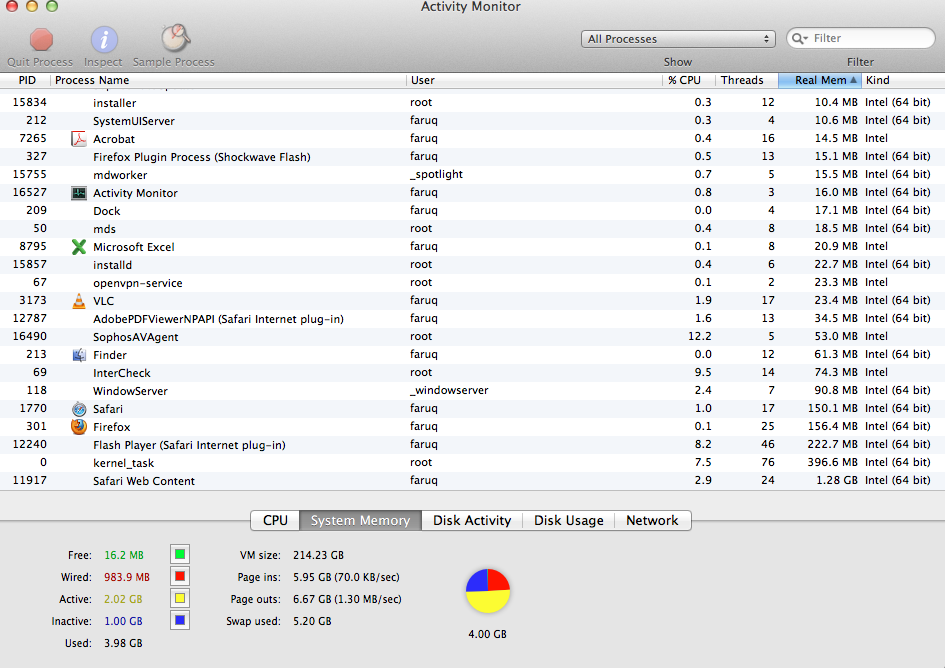Open the Inspect info icon
This screenshot has width=945, height=668.
coord(104,40)
